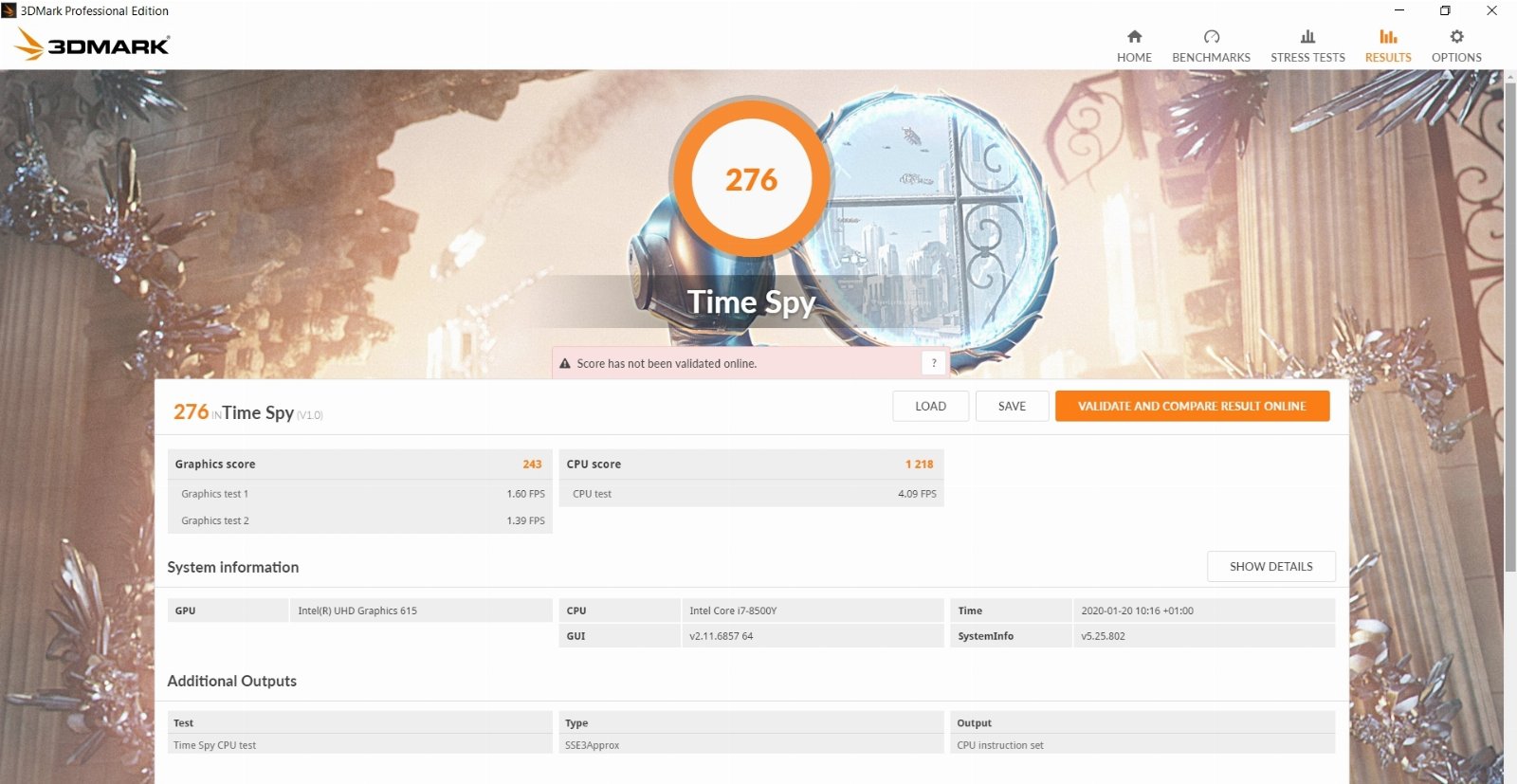Click the CPU test row label
1517x784 pixels.
tap(592, 494)
